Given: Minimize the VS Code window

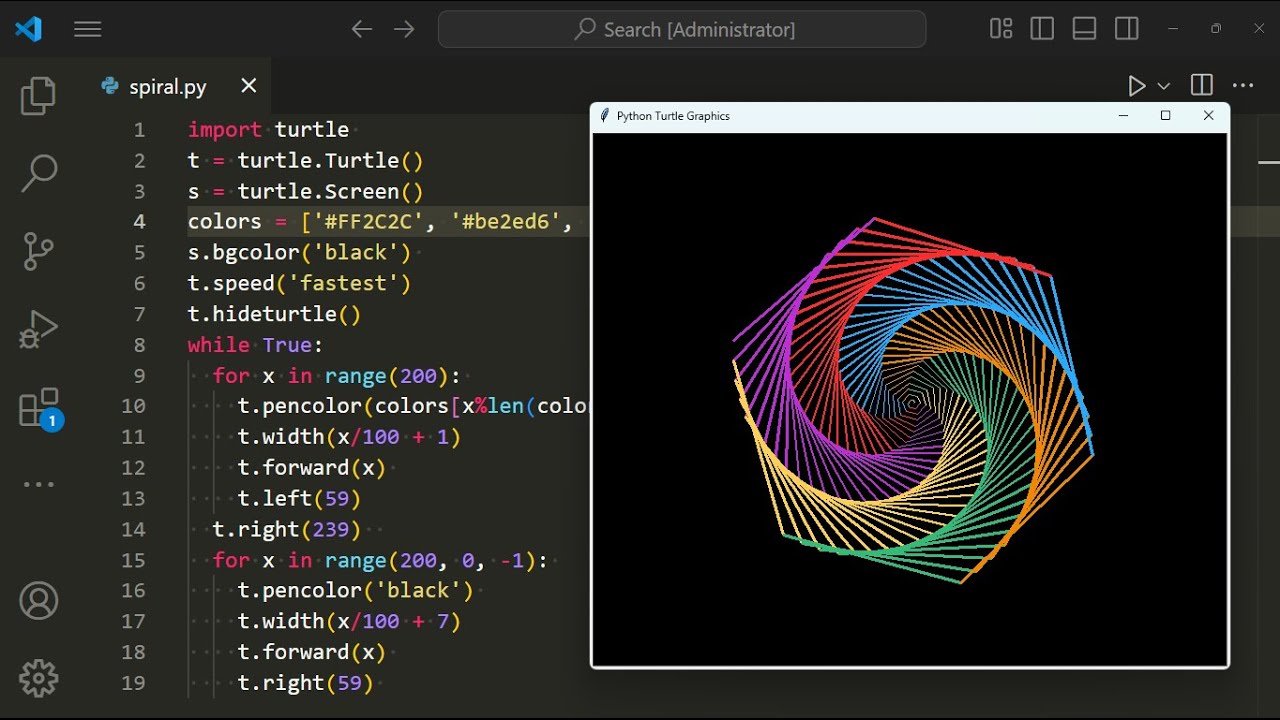Looking at the screenshot, I should click(1172, 29).
